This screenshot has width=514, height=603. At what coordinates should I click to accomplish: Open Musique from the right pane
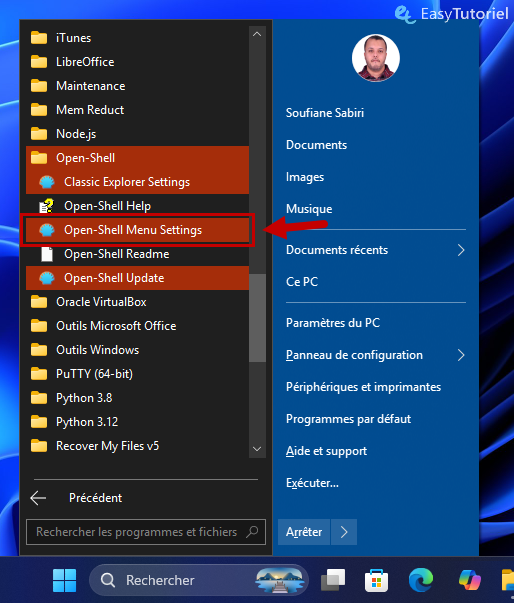[x=309, y=209]
